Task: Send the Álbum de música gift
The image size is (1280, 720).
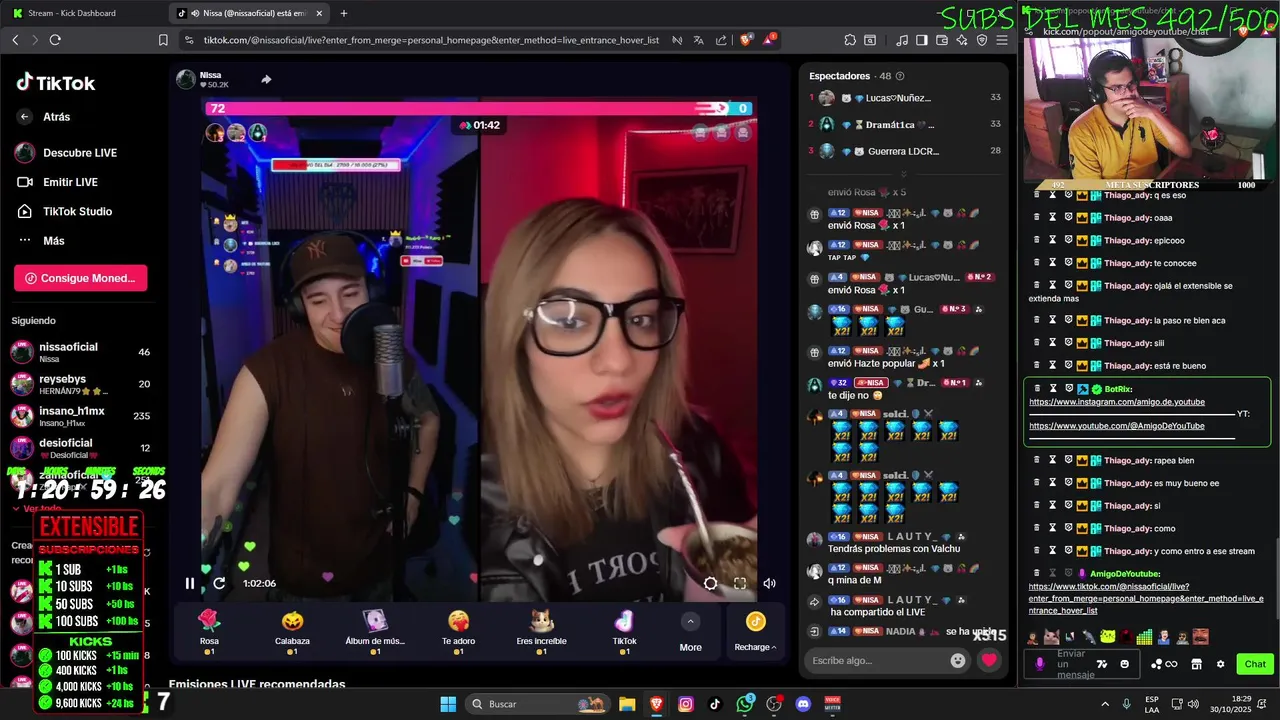Action: pyautogui.click(x=375, y=631)
